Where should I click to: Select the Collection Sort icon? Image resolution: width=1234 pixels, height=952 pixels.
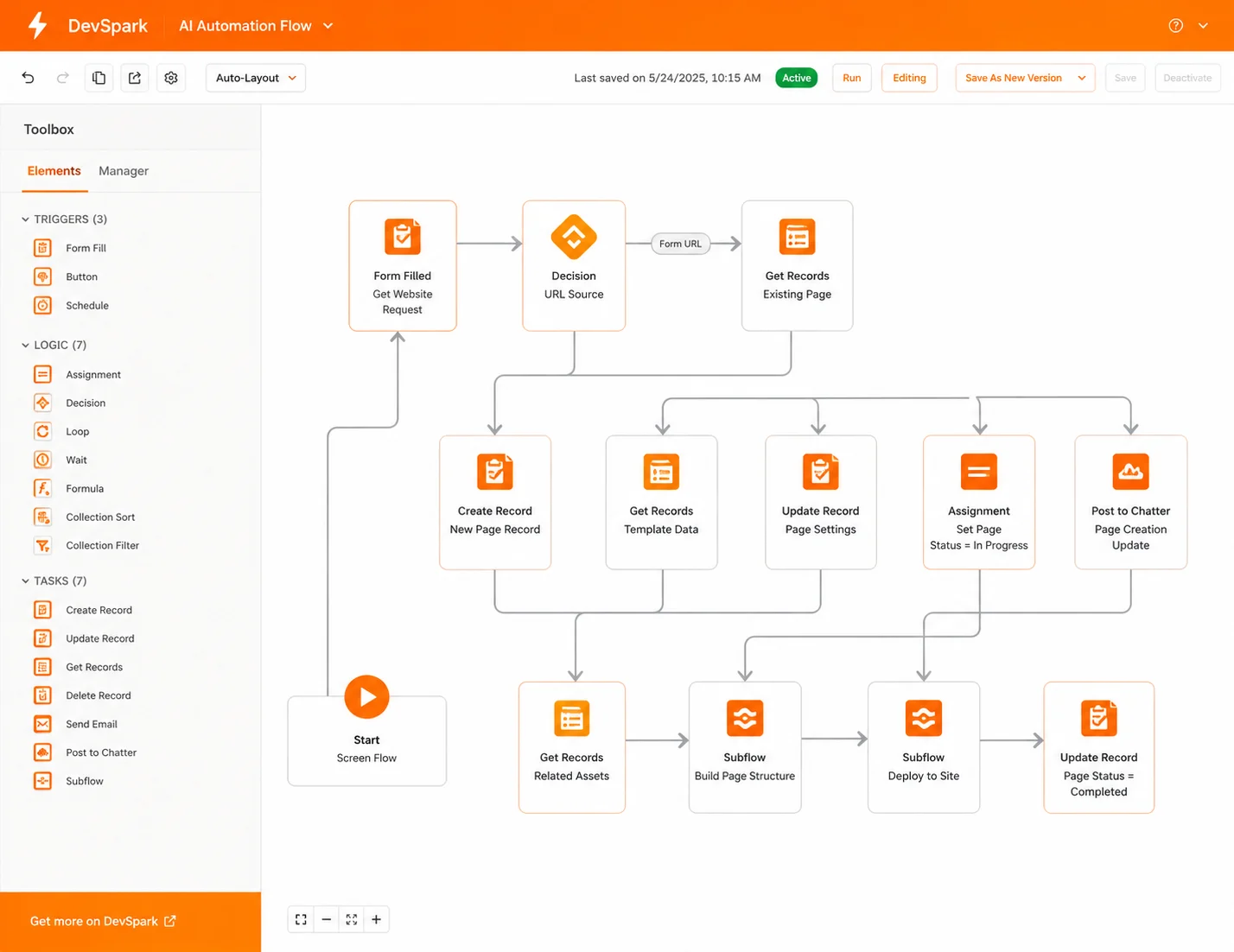point(42,517)
